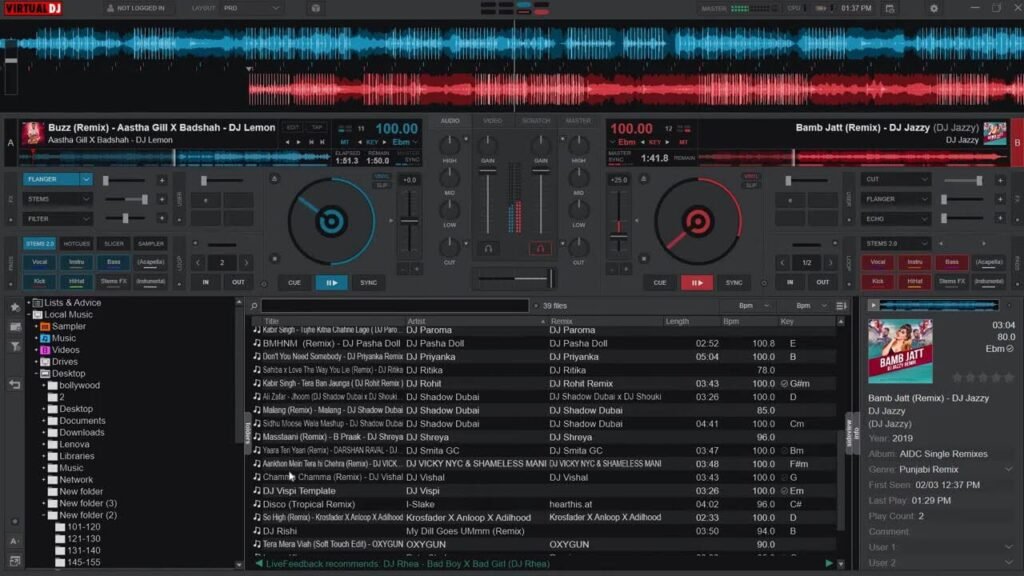Click the left deck headphone cue icon
The height and width of the screenshot is (576, 1024).
point(488,248)
